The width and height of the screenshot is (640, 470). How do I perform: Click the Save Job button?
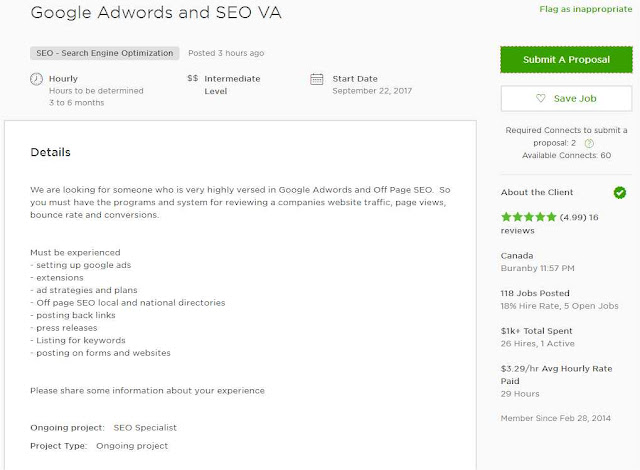click(x=566, y=98)
